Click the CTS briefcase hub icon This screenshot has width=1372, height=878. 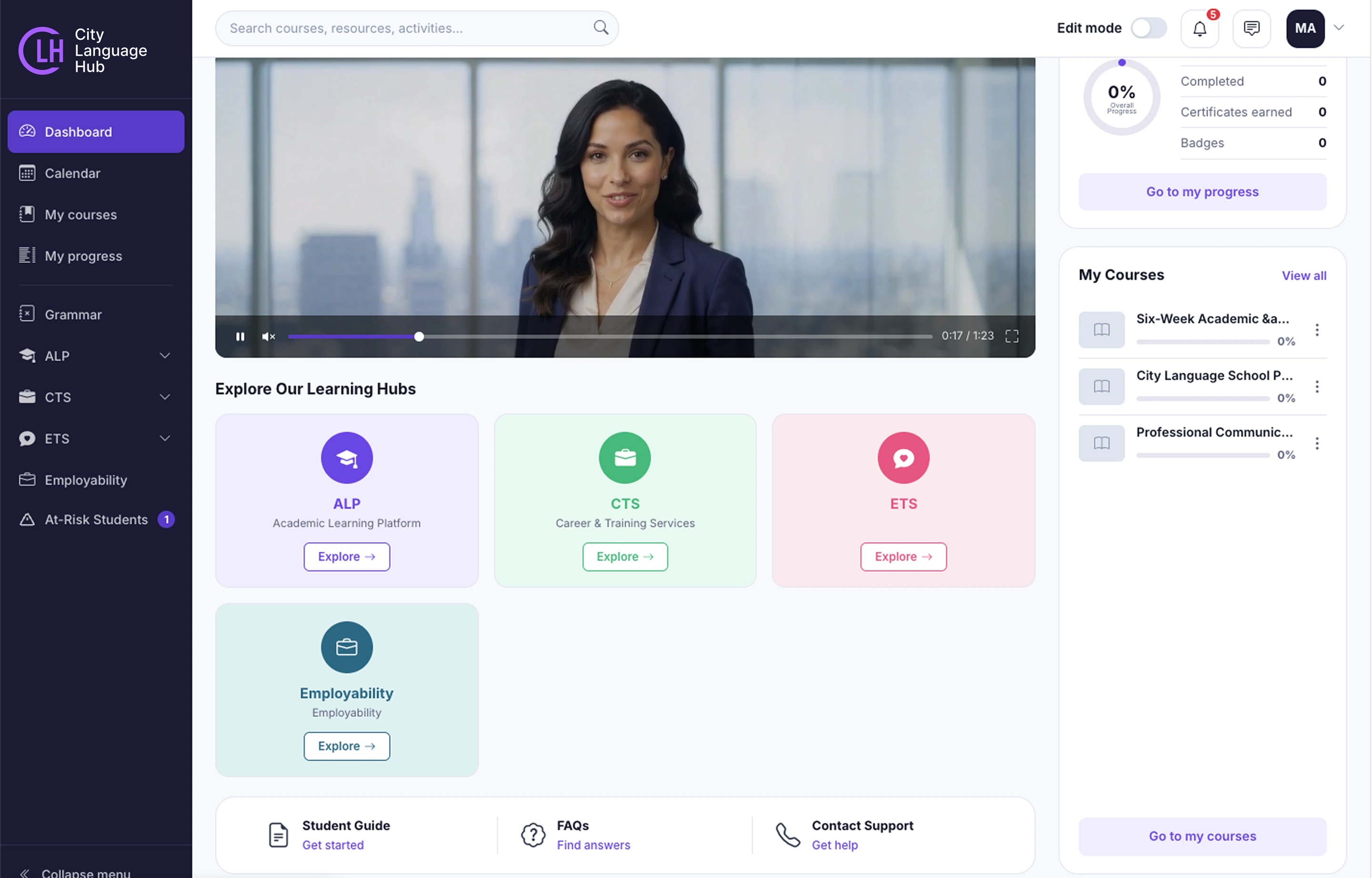pos(625,457)
